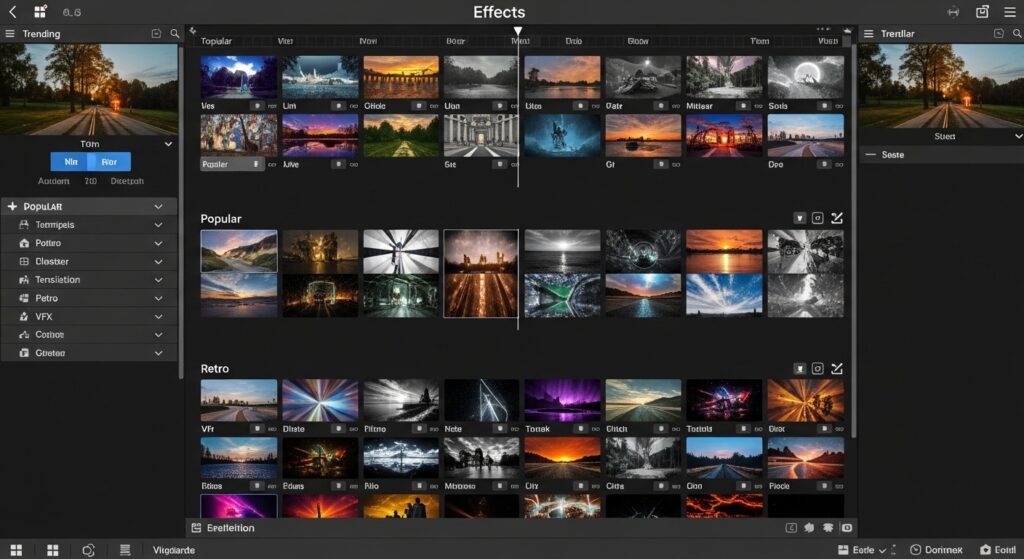Expand the VFX category in the sidebar
This screenshot has height=559, width=1024.
(x=158, y=316)
